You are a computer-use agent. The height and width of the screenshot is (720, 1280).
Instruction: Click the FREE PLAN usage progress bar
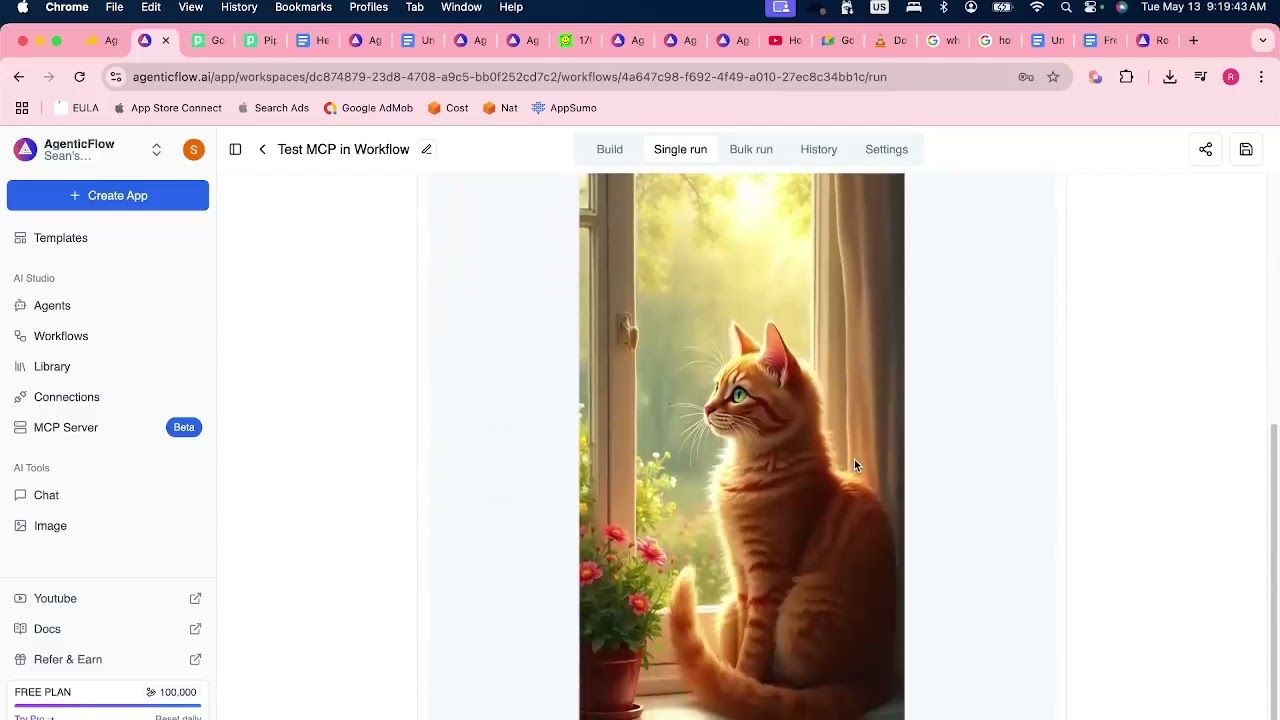coord(108,706)
